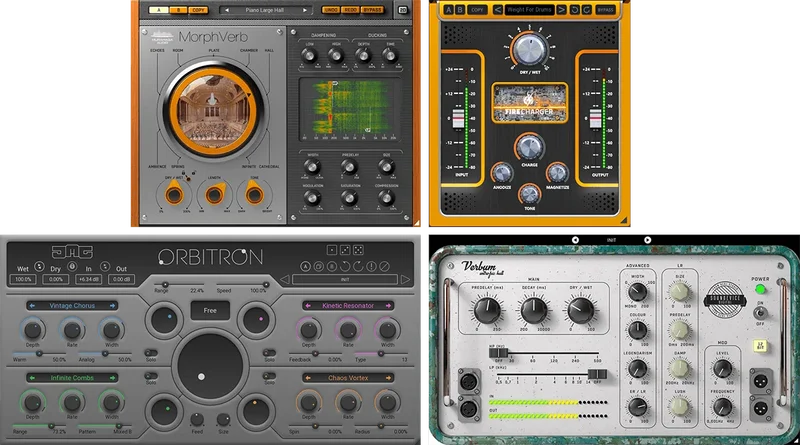Click the redo arrow icon in Firecharger

(586, 10)
